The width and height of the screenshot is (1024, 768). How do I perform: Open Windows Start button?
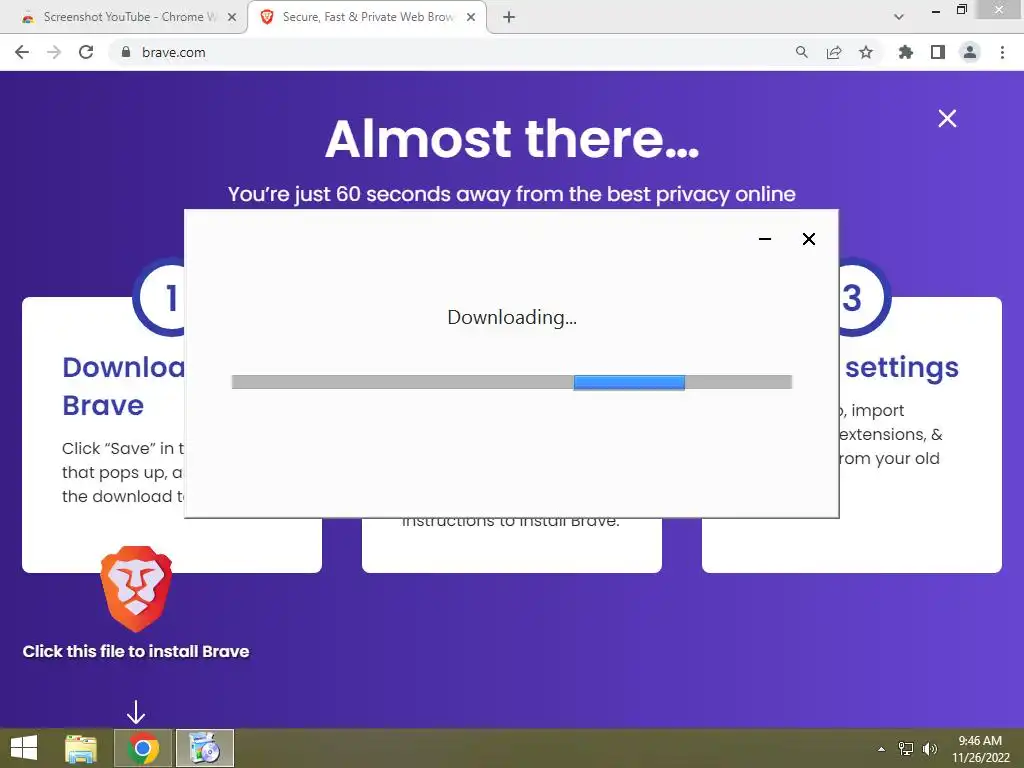(24, 748)
